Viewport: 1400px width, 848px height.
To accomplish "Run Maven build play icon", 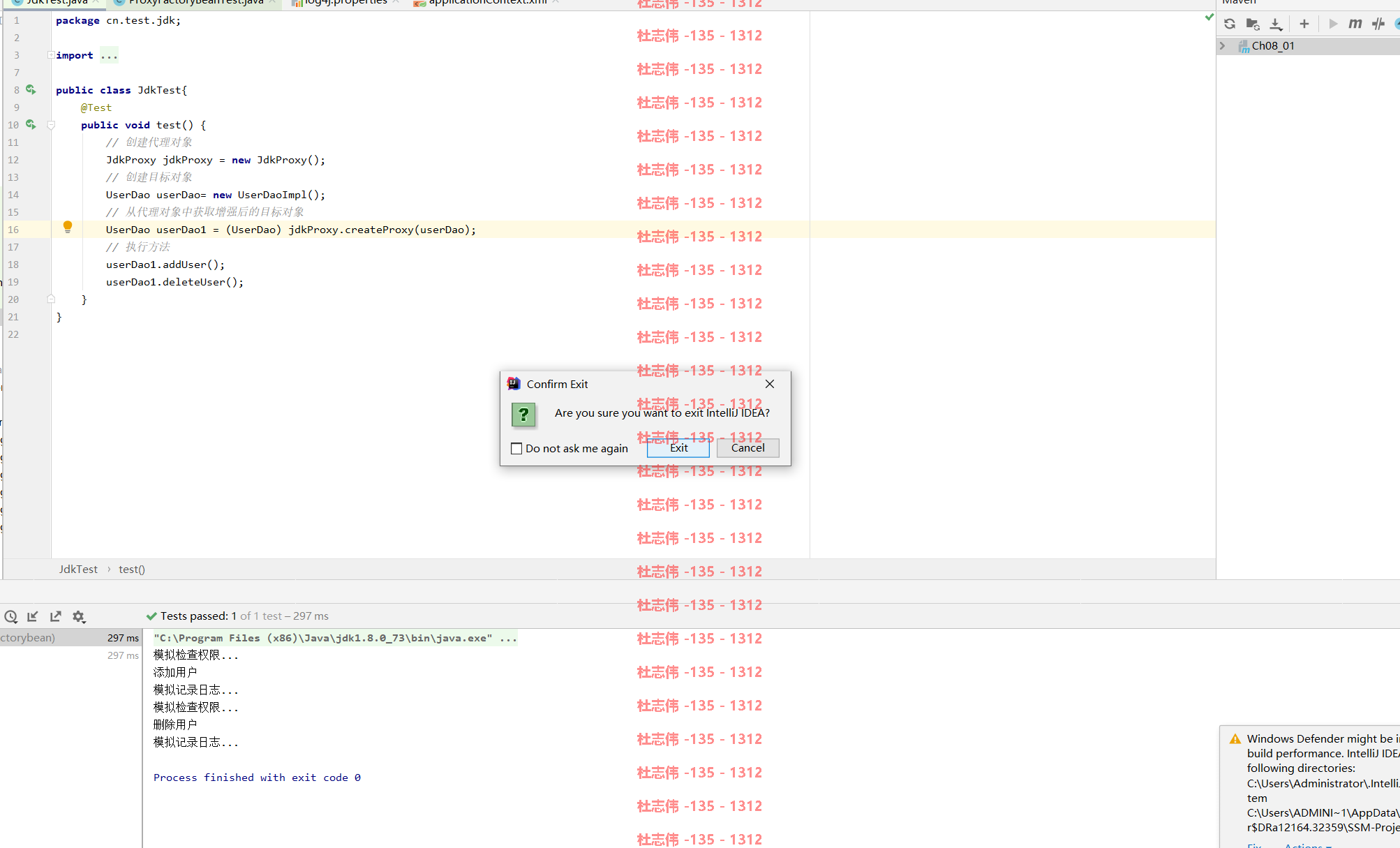I will pyautogui.click(x=1333, y=24).
